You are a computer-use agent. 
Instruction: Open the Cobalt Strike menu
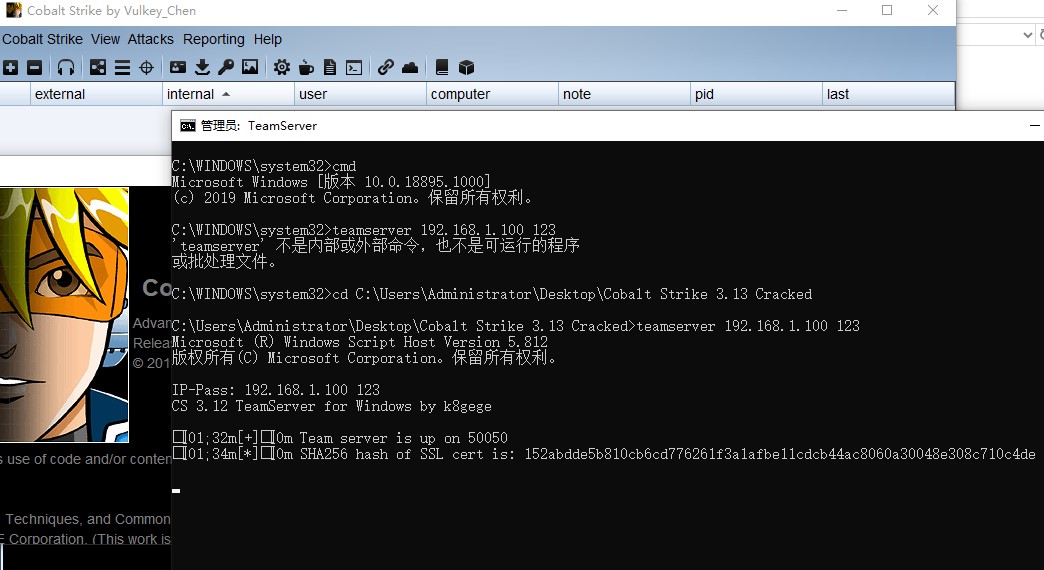point(43,39)
